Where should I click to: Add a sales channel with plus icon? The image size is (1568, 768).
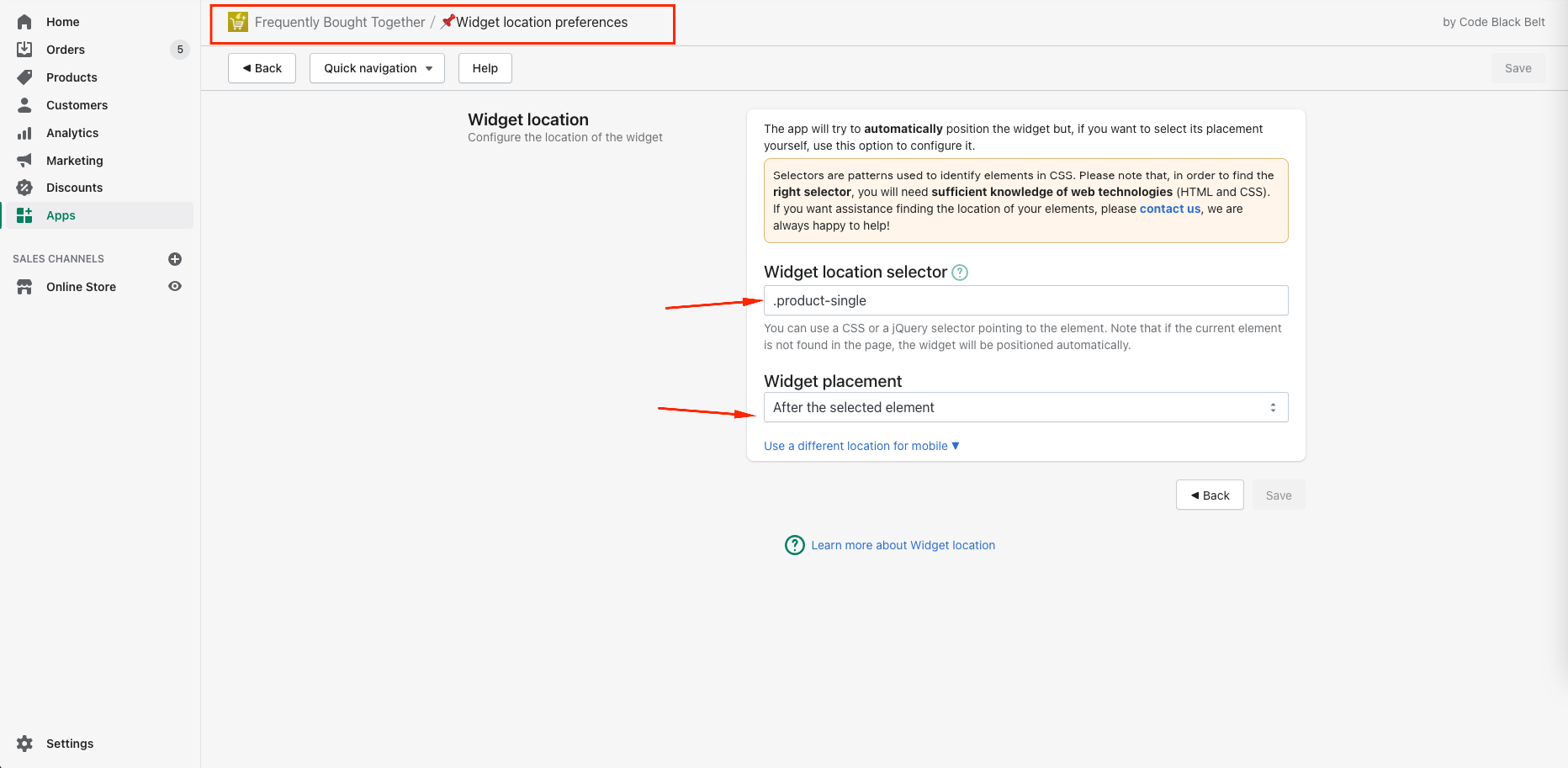tap(175, 259)
